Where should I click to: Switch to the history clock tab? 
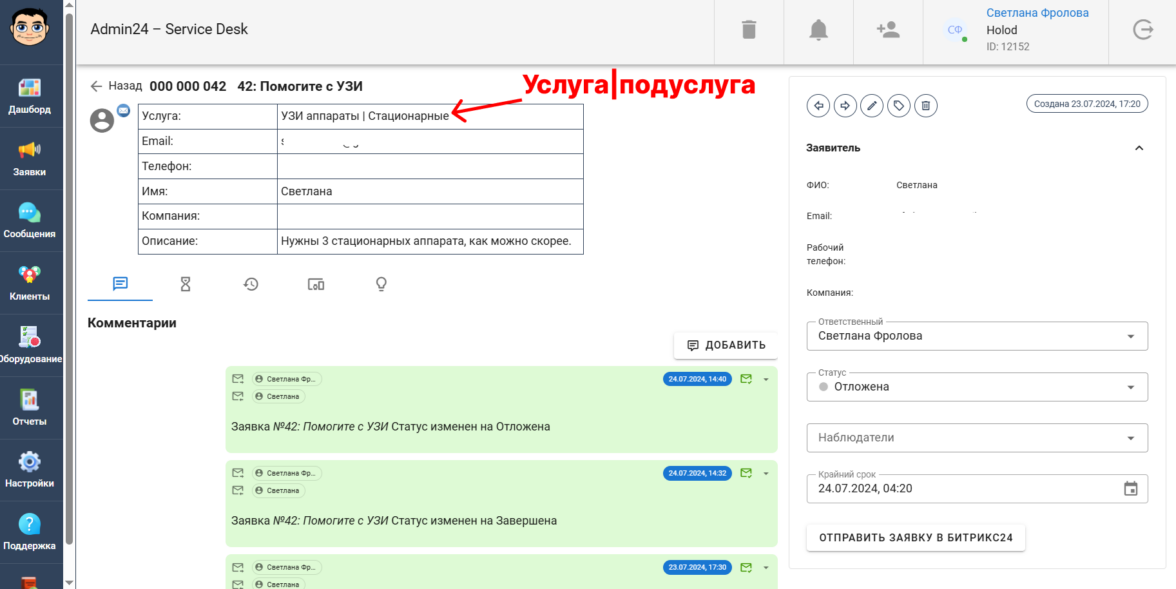click(x=250, y=284)
